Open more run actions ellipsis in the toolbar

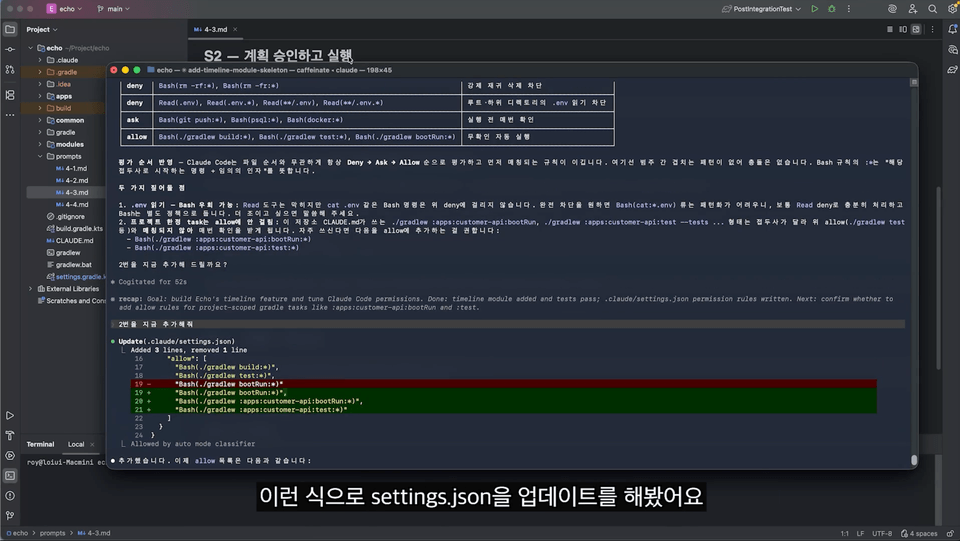pos(849,9)
